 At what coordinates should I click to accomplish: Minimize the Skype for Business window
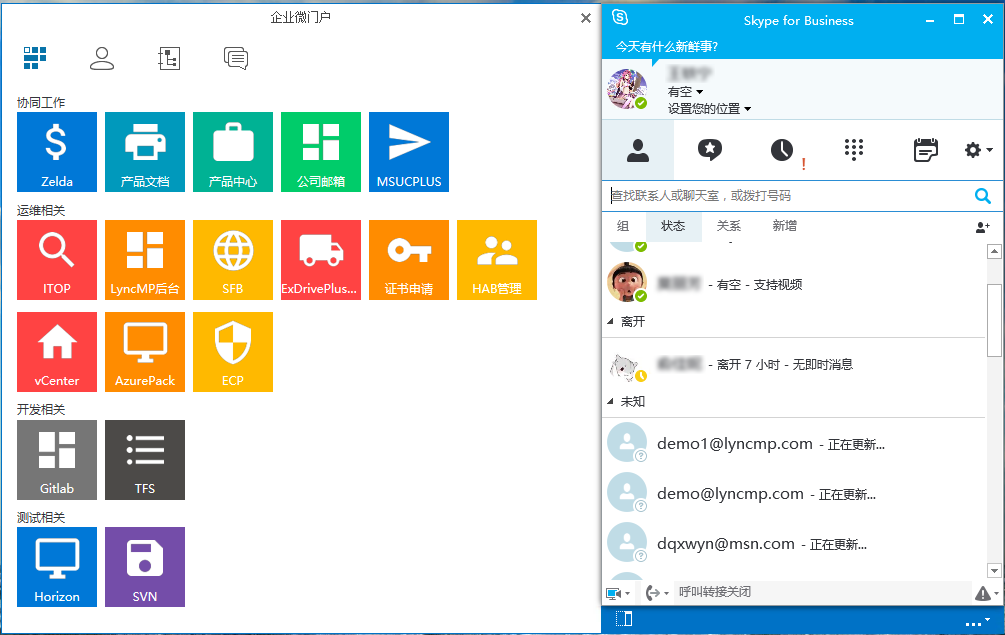[930, 20]
